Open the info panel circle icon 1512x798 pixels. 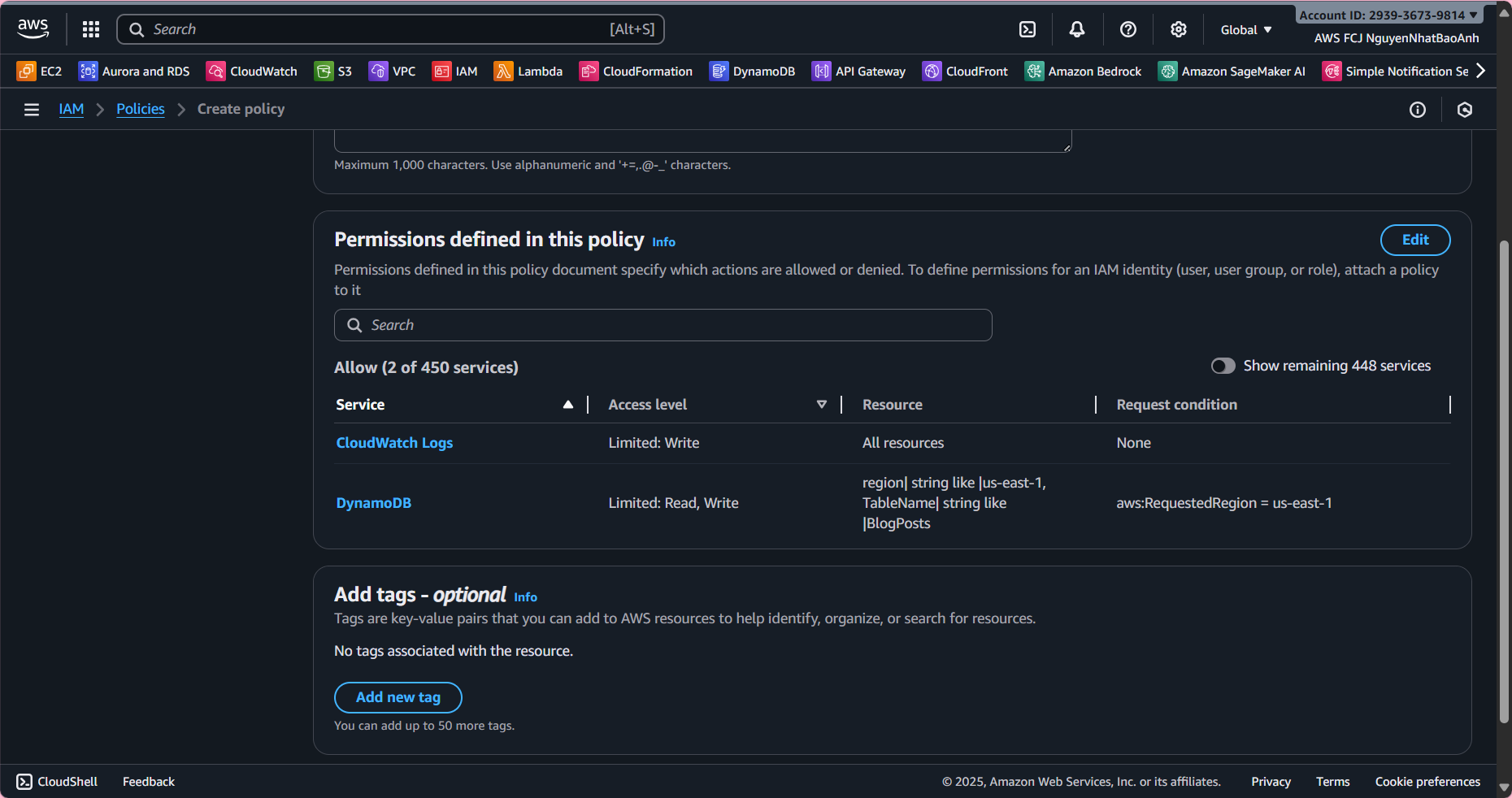1418,110
